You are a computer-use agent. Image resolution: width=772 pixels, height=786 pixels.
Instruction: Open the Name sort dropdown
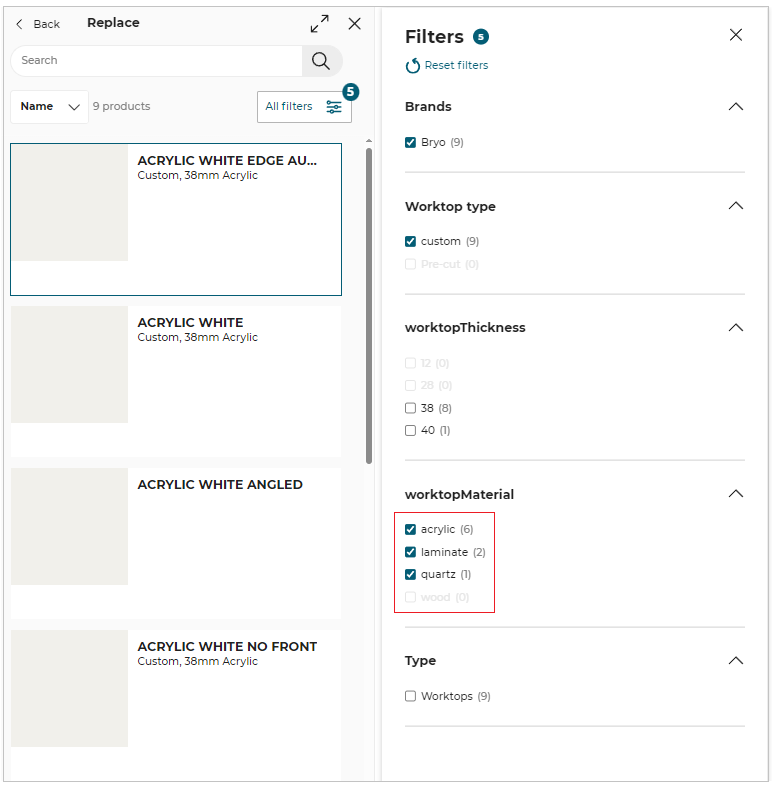tap(49, 107)
